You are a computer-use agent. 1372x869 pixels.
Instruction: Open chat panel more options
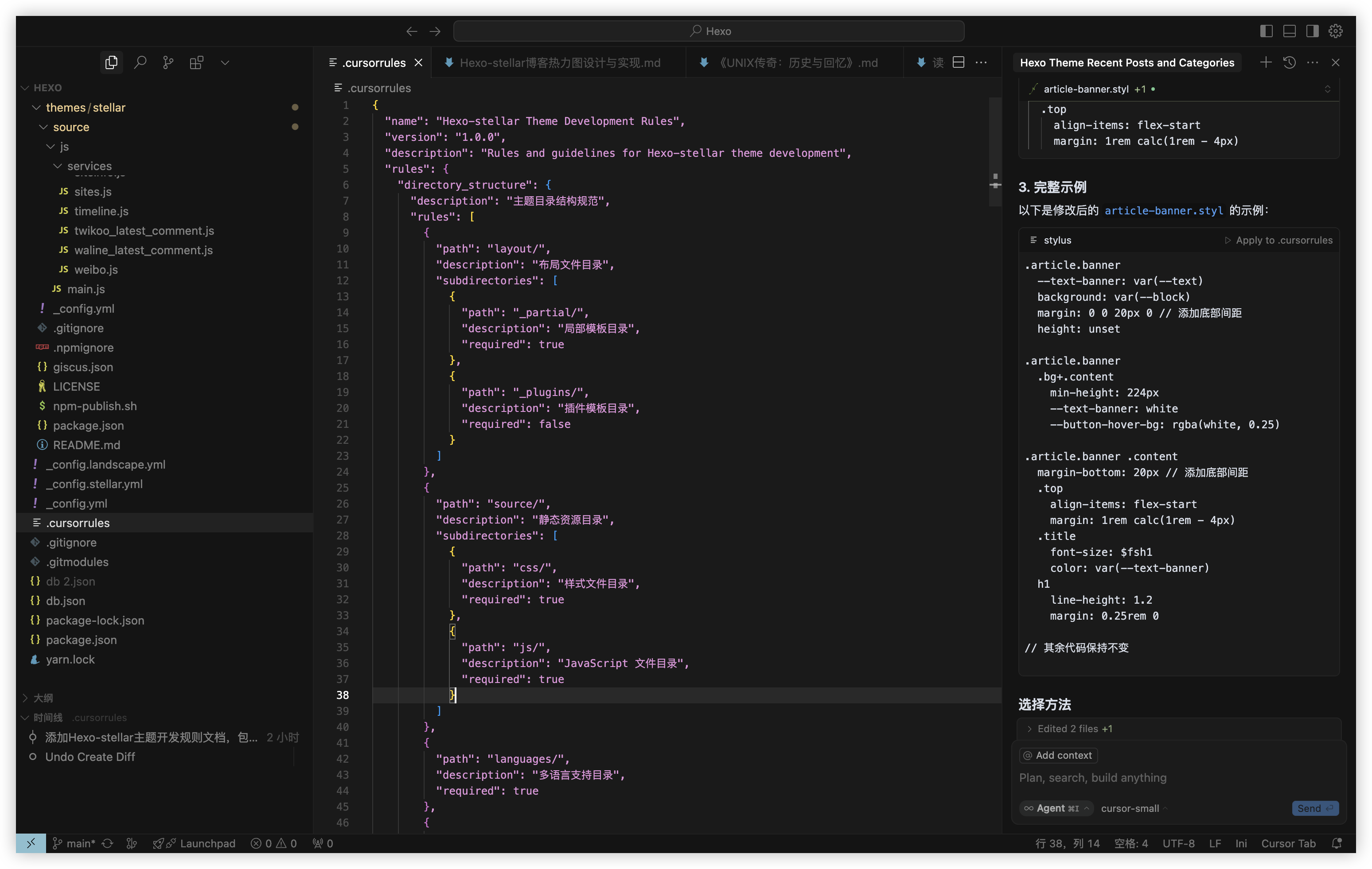pyautogui.click(x=1312, y=62)
